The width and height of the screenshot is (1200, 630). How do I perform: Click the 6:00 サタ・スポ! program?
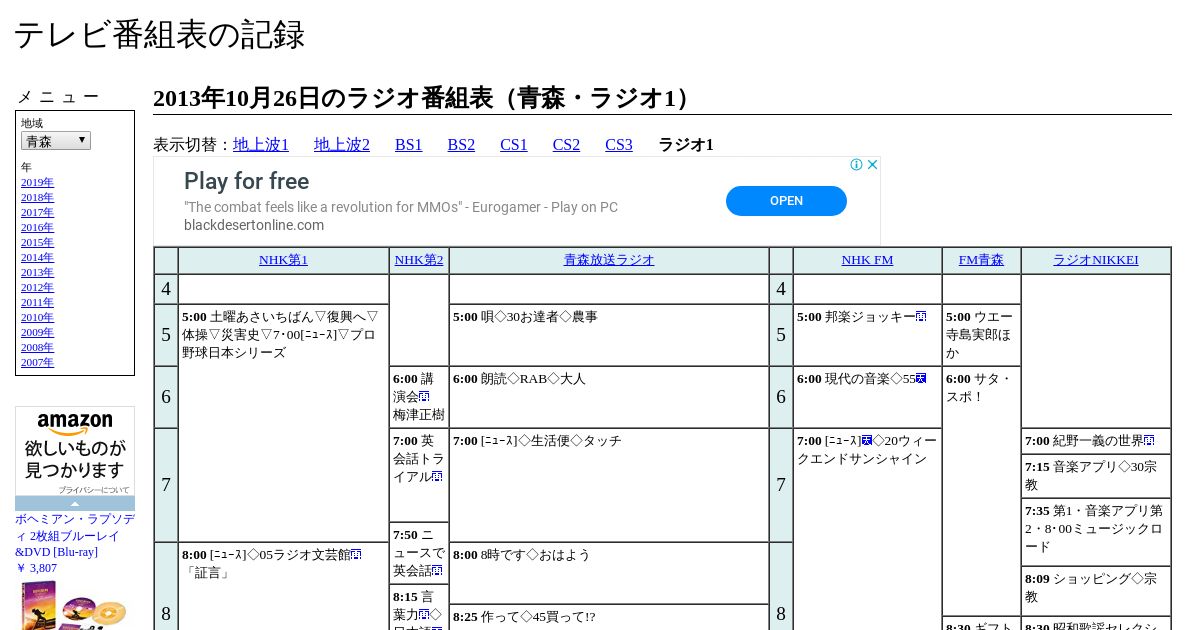[981, 491]
